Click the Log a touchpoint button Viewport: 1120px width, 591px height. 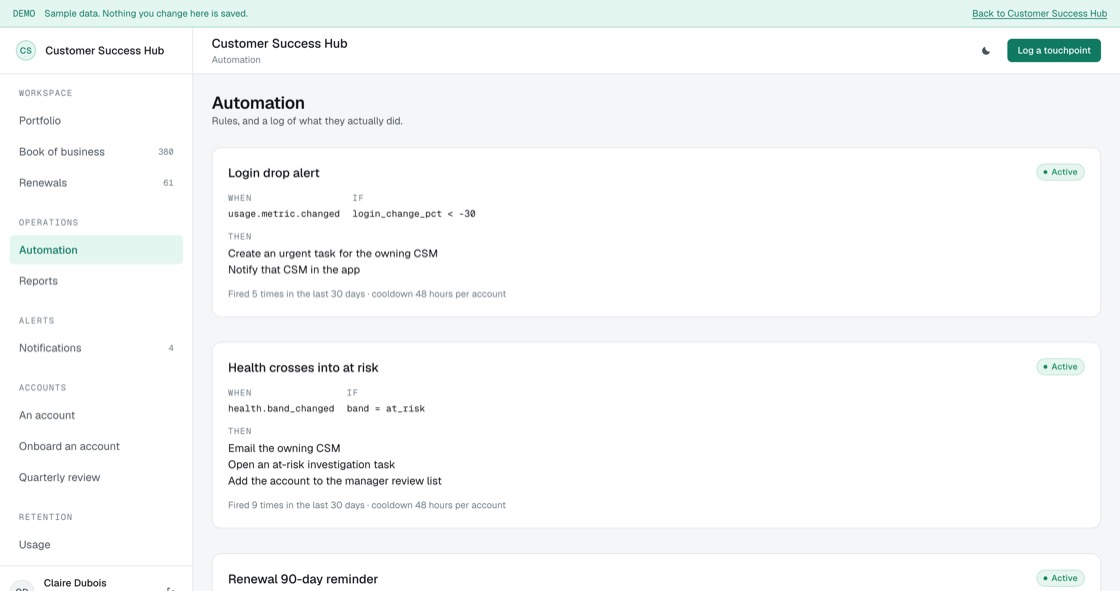point(1054,51)
